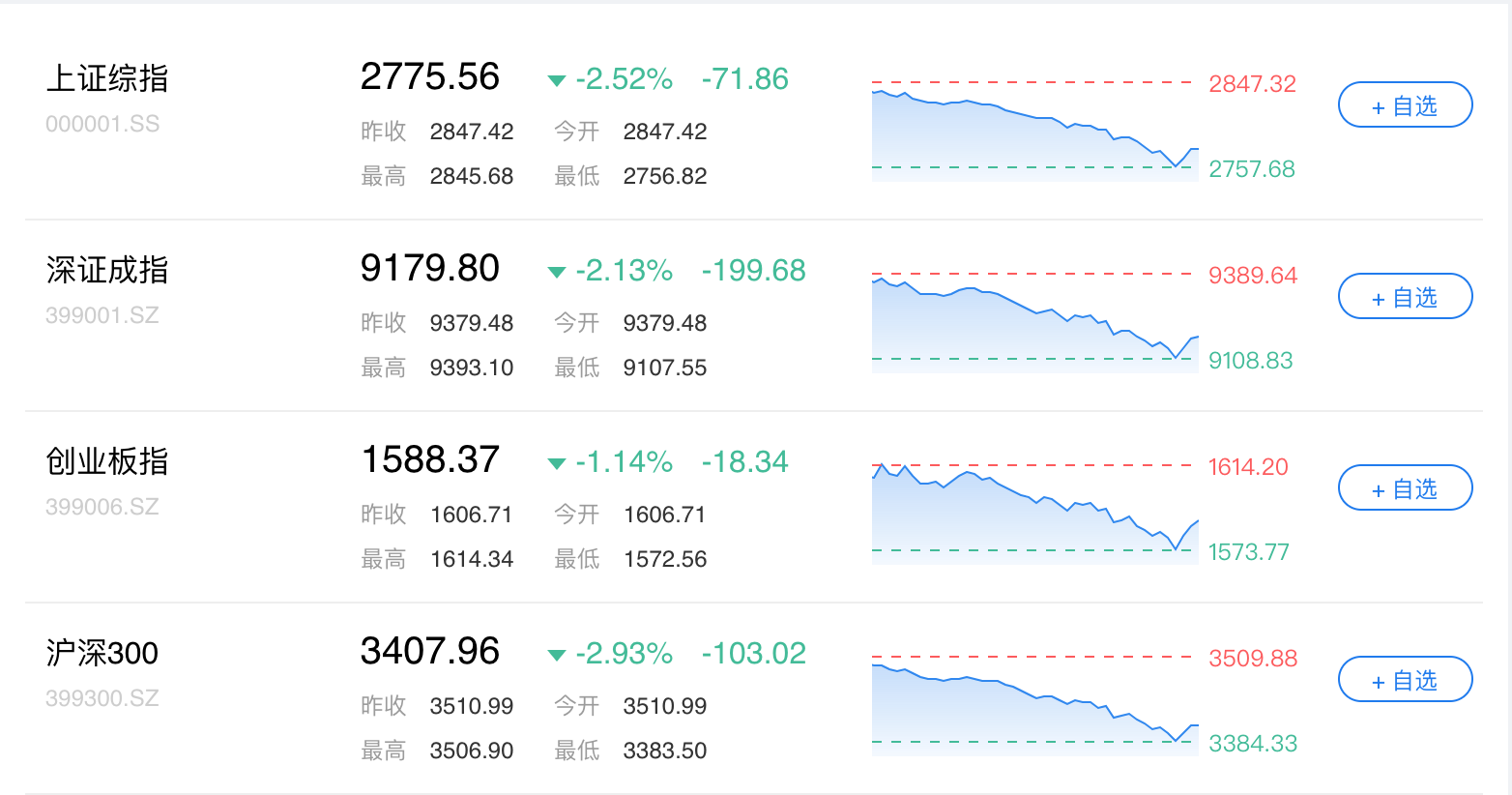
Task: Click the current price 3407.96
Action: (x=430, y=651)
